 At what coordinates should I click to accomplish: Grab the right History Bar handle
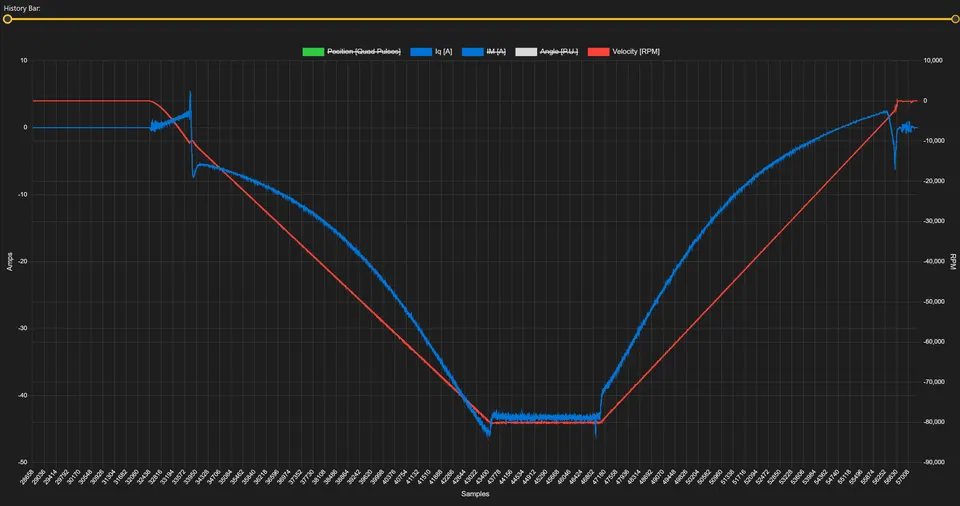(x=955, y=19)
